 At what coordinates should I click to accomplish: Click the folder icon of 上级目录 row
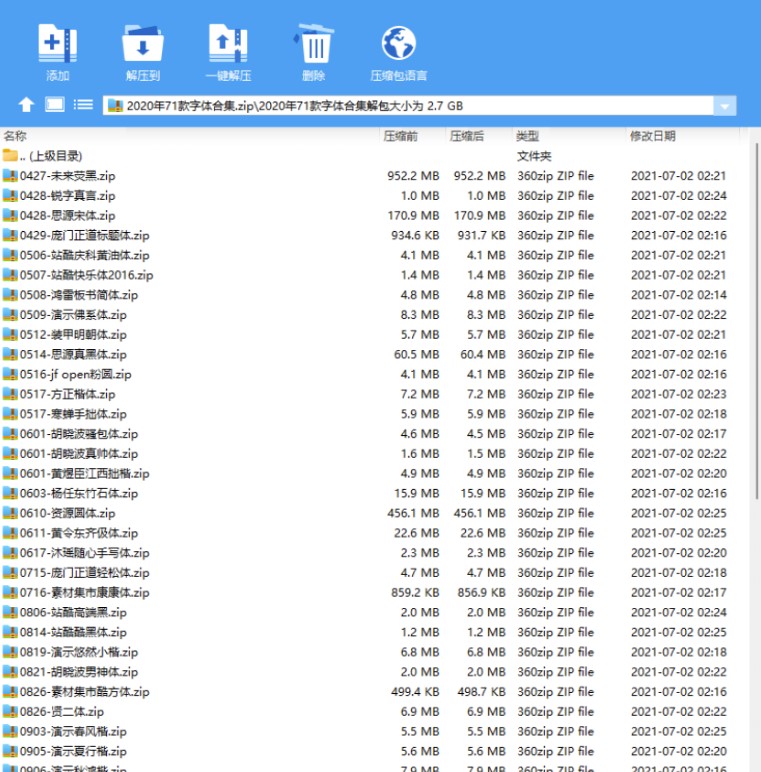tap(10, 156)
